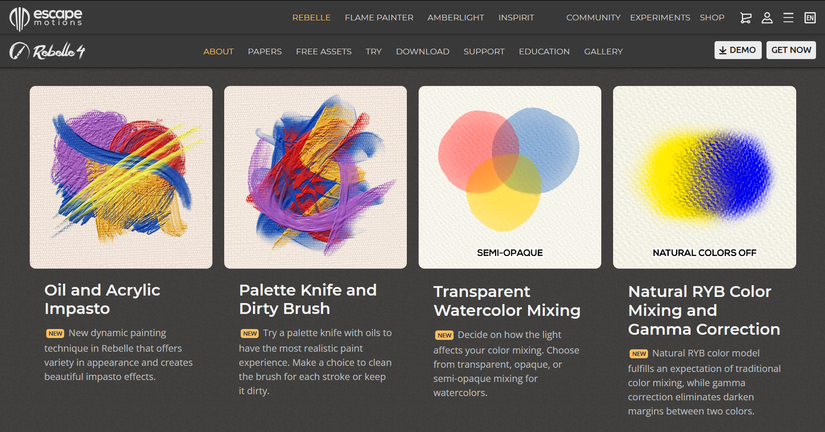The image size is (825, 432).
Task: Select the DOWNLOAD tab
Action: click(x=422, y=52)
